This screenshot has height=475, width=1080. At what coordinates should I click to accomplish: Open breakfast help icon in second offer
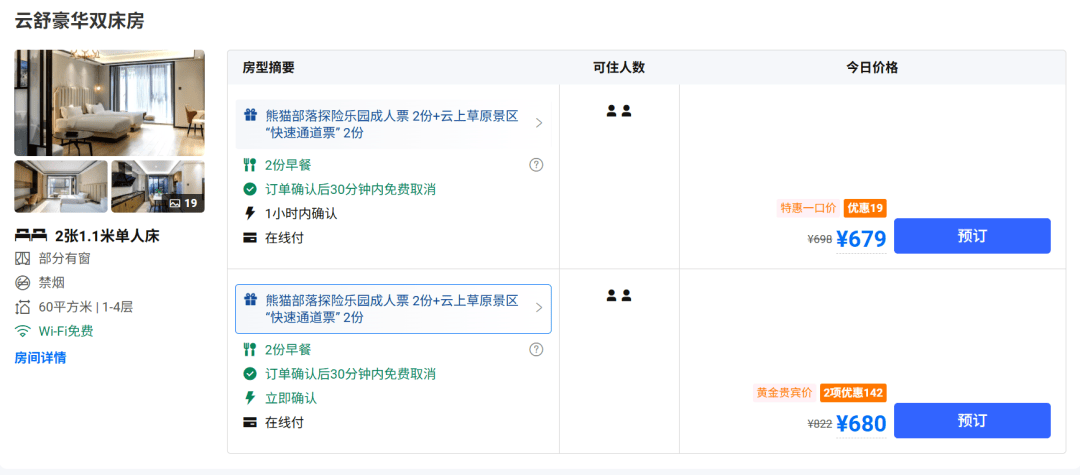tap(536, 349)
